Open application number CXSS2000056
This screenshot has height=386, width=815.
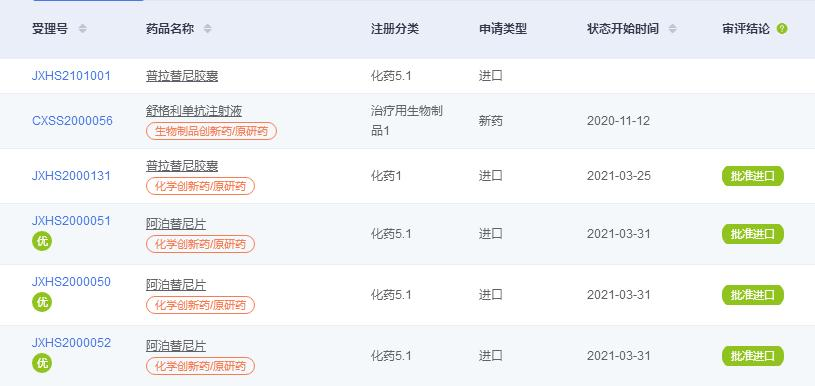pos(72,121)
